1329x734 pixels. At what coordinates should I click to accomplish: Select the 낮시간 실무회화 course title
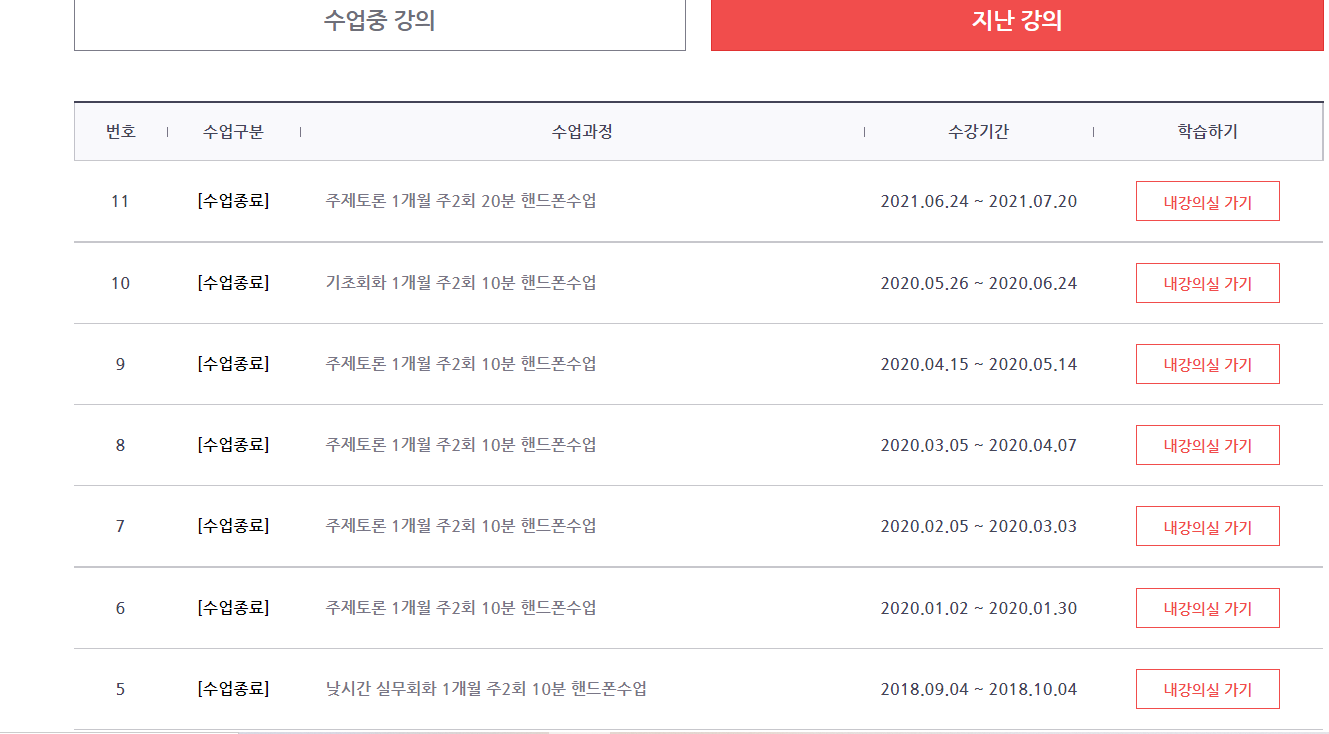(x=486, y=689)
